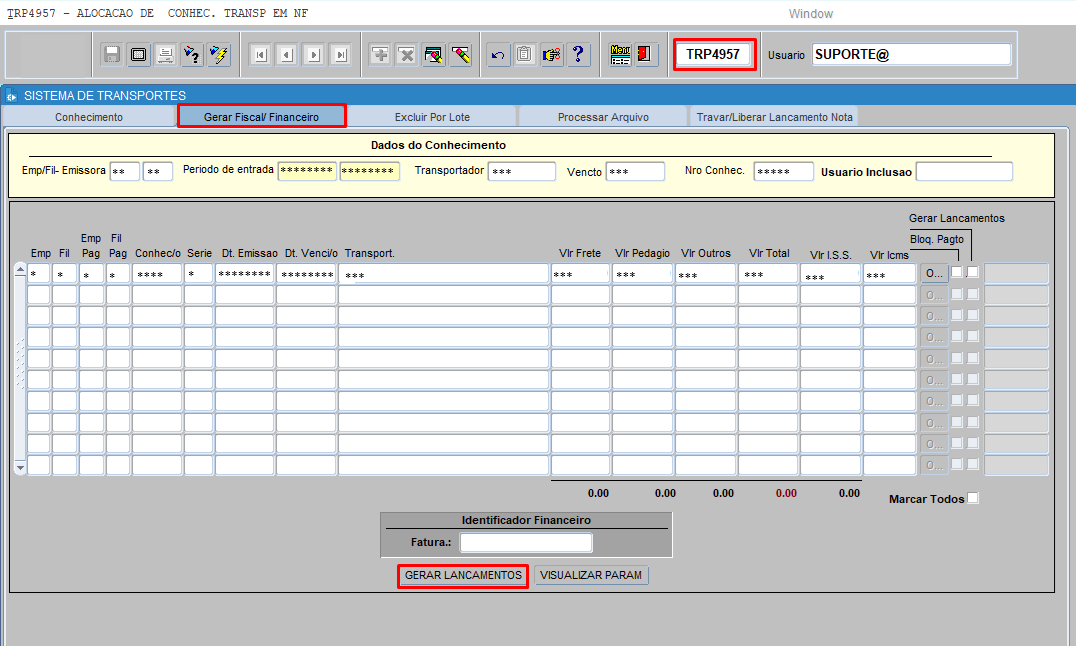This screenshot has width=1076, height=646.
Task: Open help with the question mark icon
Action: click(578, 55)
